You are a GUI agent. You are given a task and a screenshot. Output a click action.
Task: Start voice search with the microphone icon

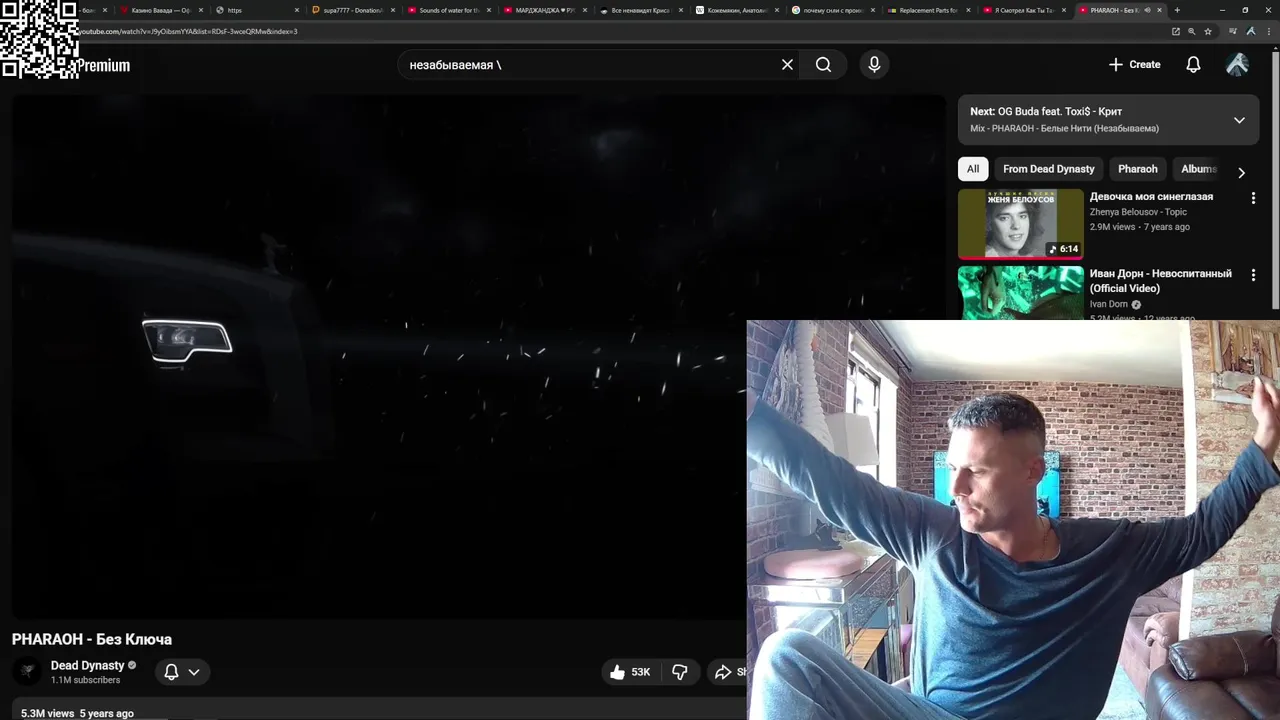pyautogui.click(x=874, y=65)
